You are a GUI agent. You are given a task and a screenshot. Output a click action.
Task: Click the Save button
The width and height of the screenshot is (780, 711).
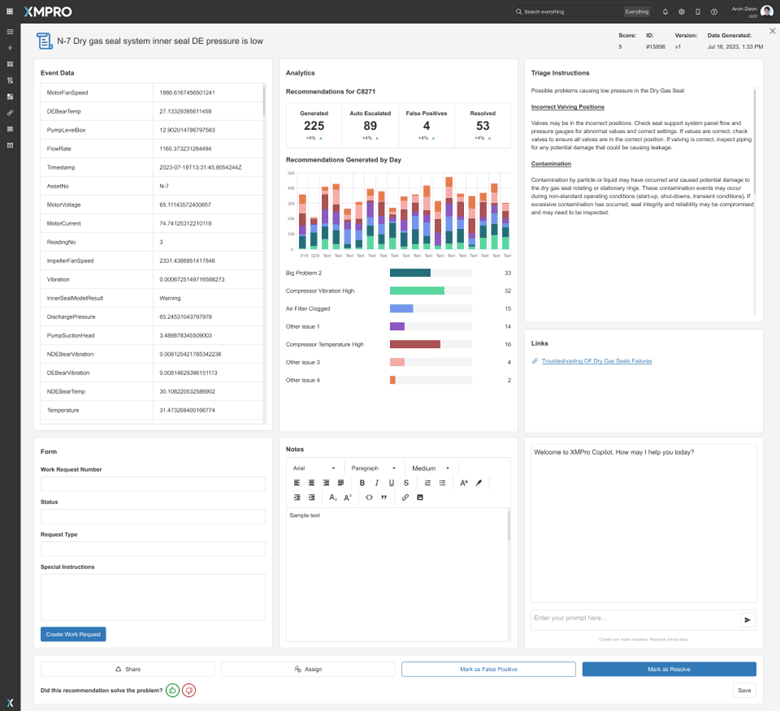(744, 690)
